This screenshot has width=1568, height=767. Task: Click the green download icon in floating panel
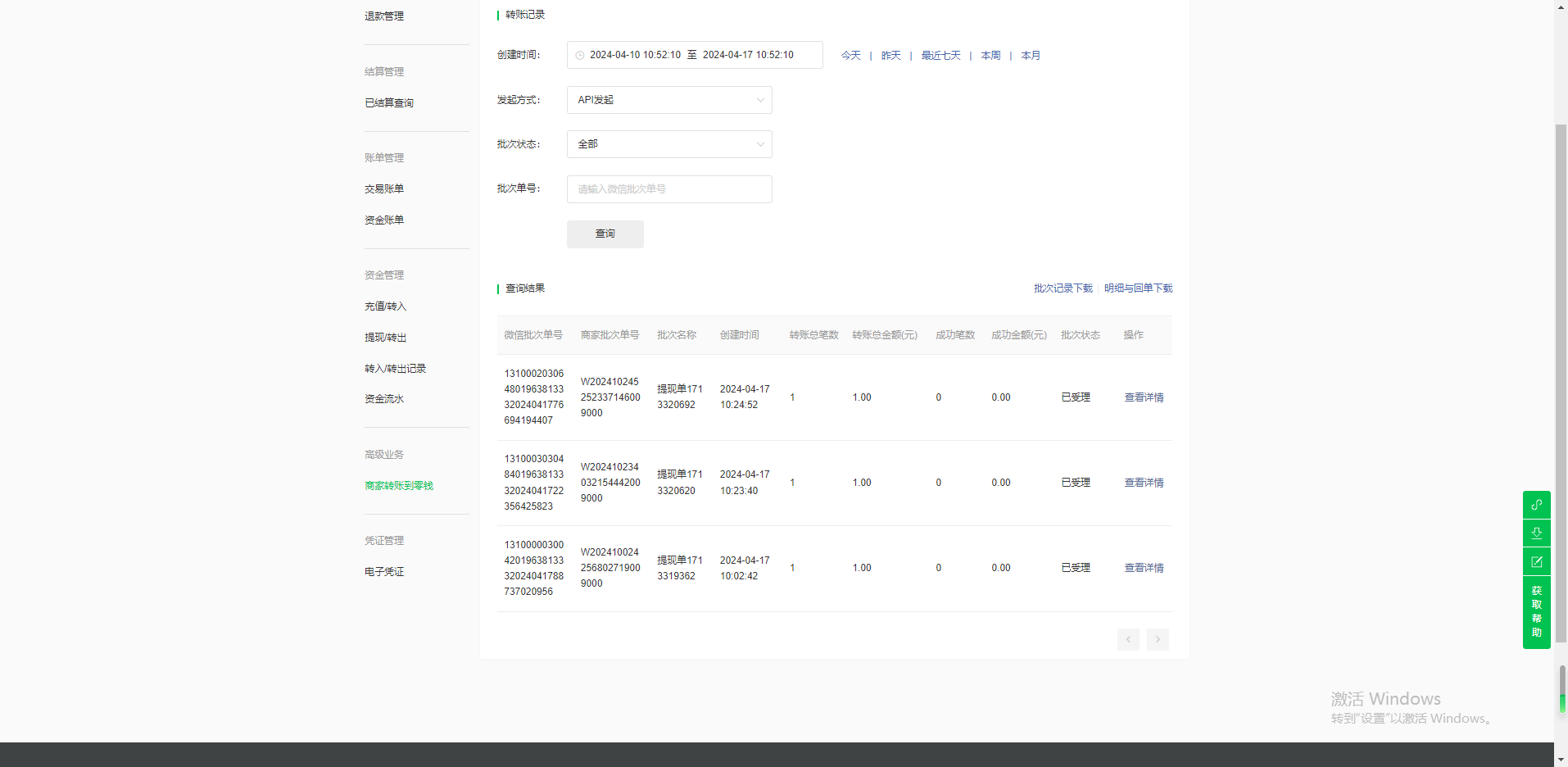click(x=1536, y=533)
